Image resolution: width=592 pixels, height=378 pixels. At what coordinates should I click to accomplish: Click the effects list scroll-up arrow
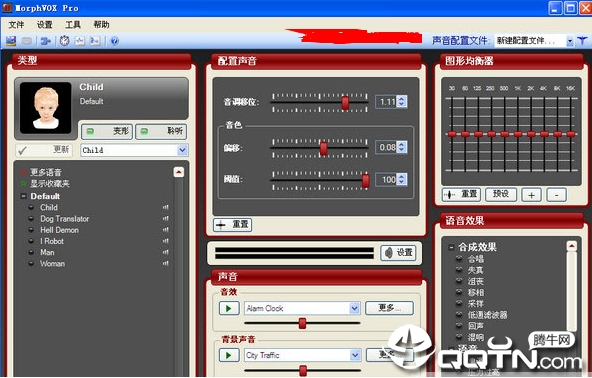click(572, 246)
